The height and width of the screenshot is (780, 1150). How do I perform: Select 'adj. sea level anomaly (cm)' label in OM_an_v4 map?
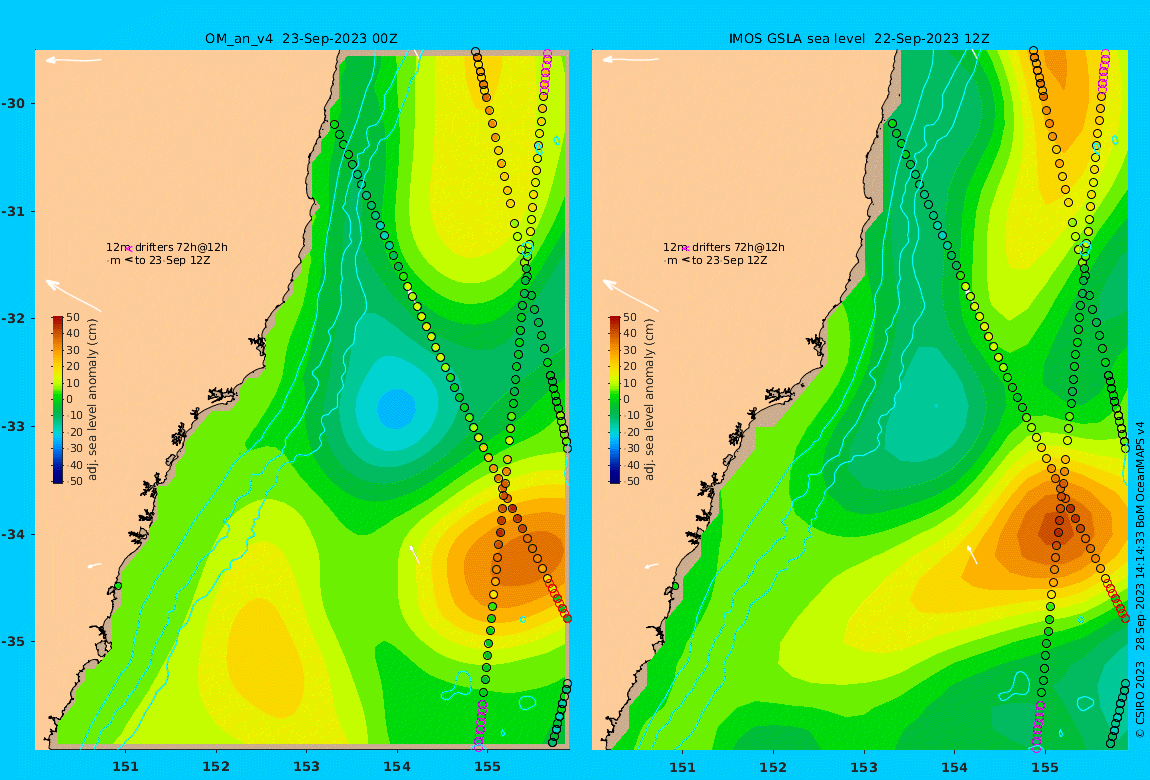[x=92, y=400]
